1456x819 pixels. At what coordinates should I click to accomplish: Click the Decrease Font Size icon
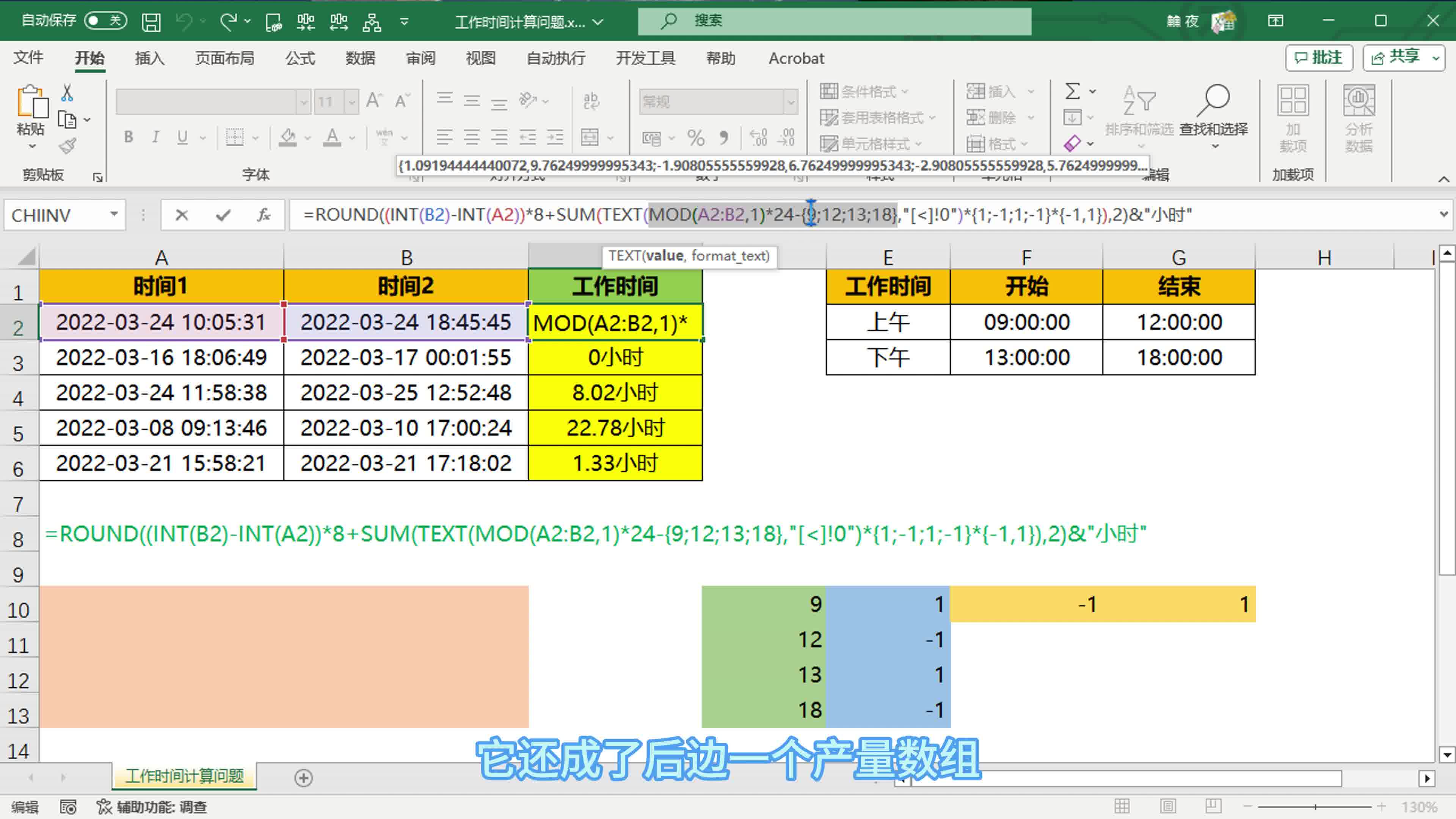(x=402, y=101)
